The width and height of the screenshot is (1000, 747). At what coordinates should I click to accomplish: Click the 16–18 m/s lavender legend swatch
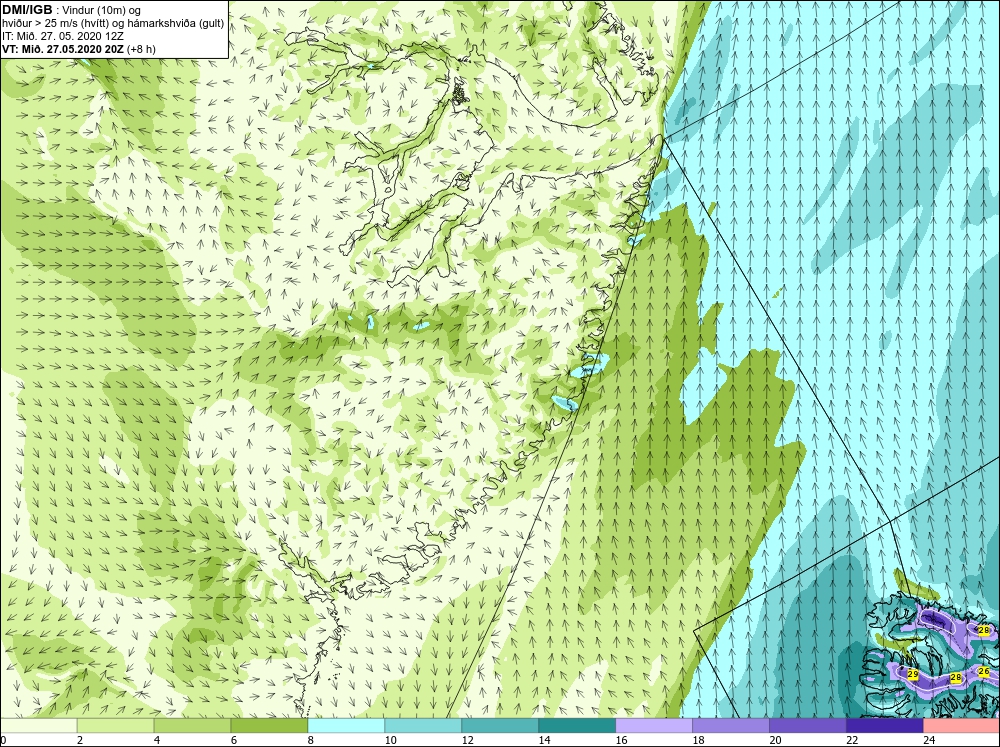click(x=654, y=725)
